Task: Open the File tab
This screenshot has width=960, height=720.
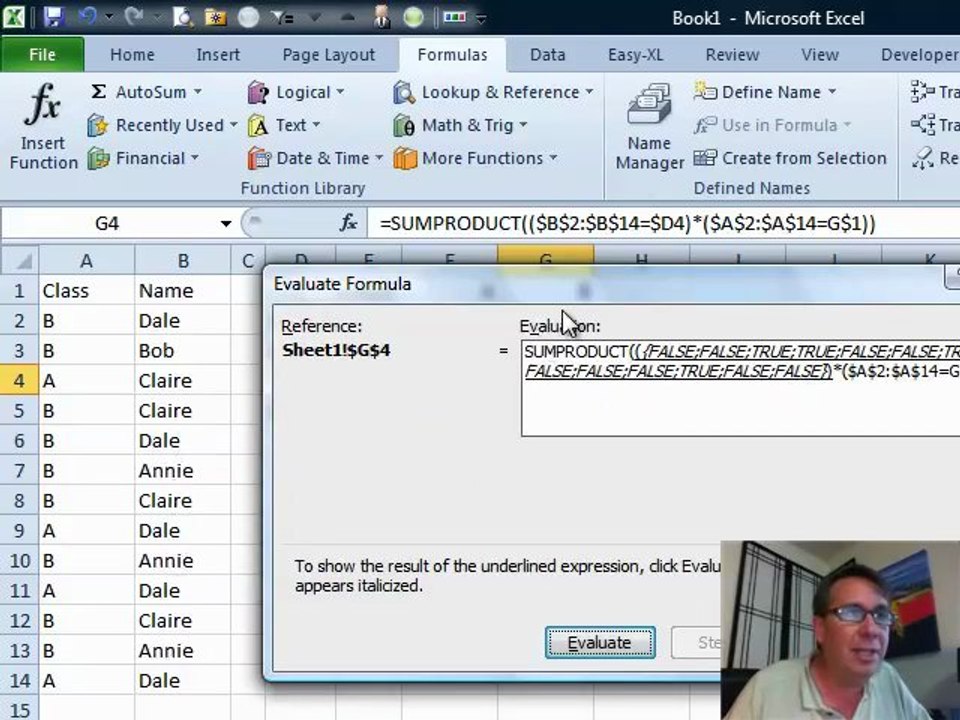Action: coord(42,54)
